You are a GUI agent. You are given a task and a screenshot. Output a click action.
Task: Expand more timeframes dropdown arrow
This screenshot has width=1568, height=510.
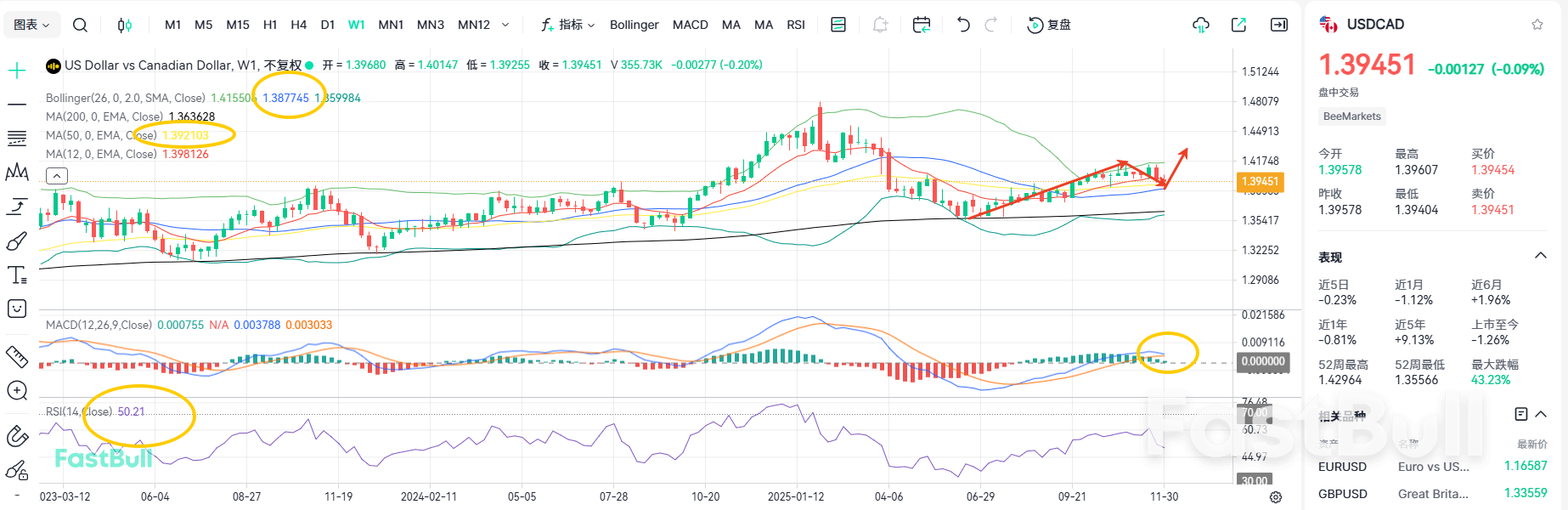pos(505,25)
